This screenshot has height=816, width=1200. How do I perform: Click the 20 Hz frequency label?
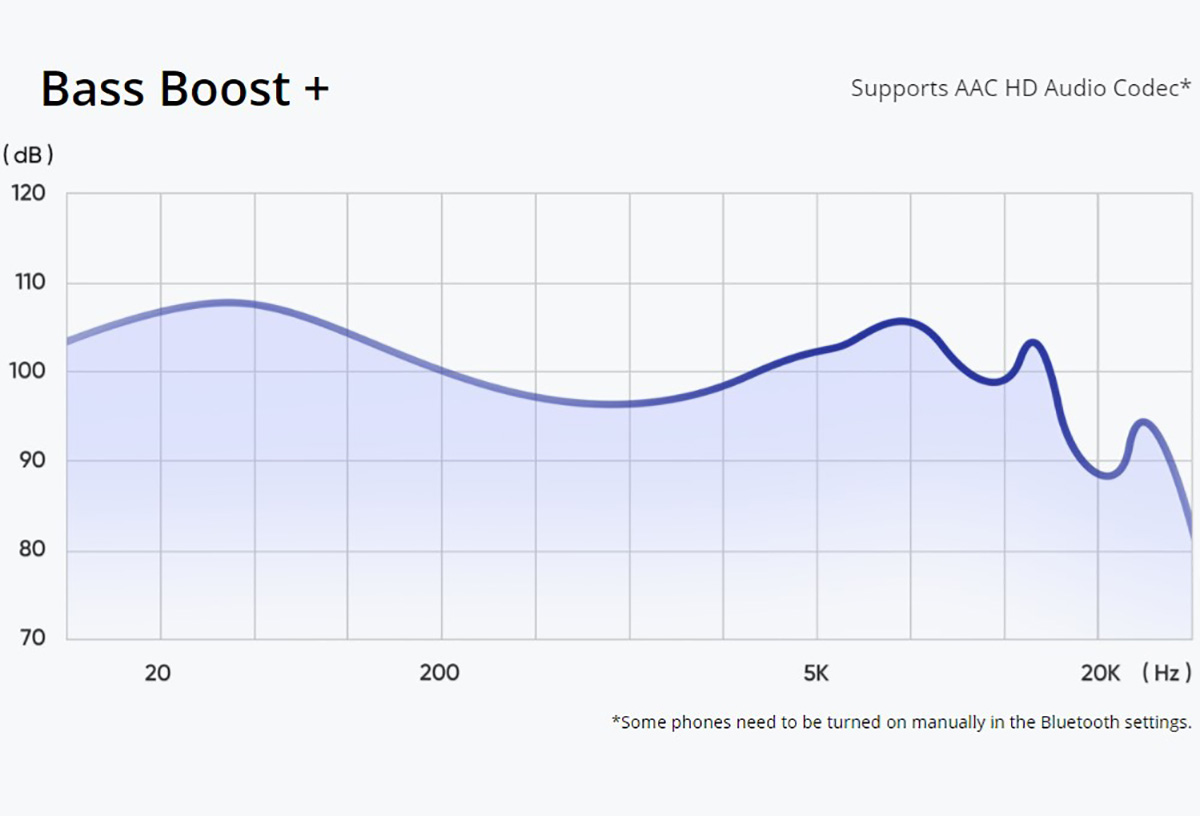157,673
